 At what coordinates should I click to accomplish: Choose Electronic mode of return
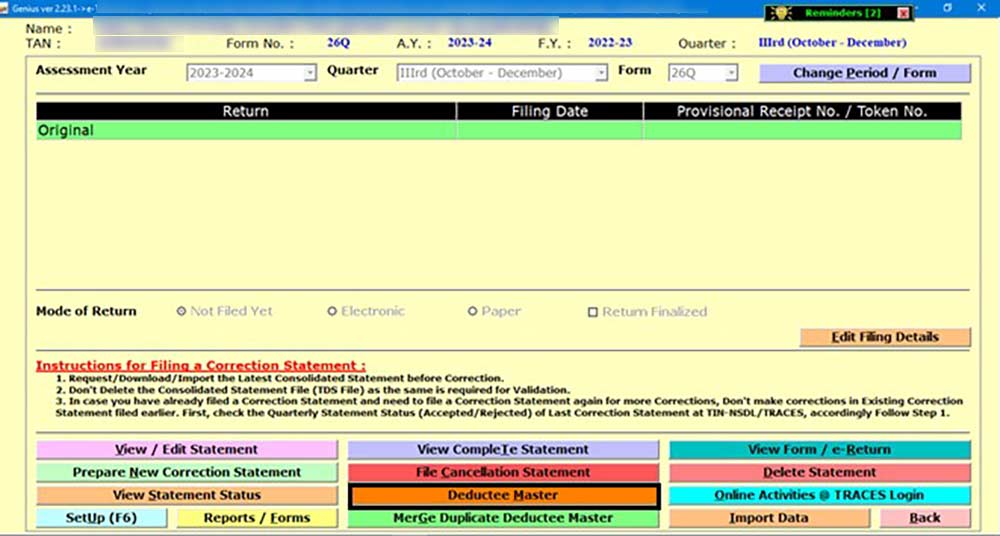pos(332,311)
